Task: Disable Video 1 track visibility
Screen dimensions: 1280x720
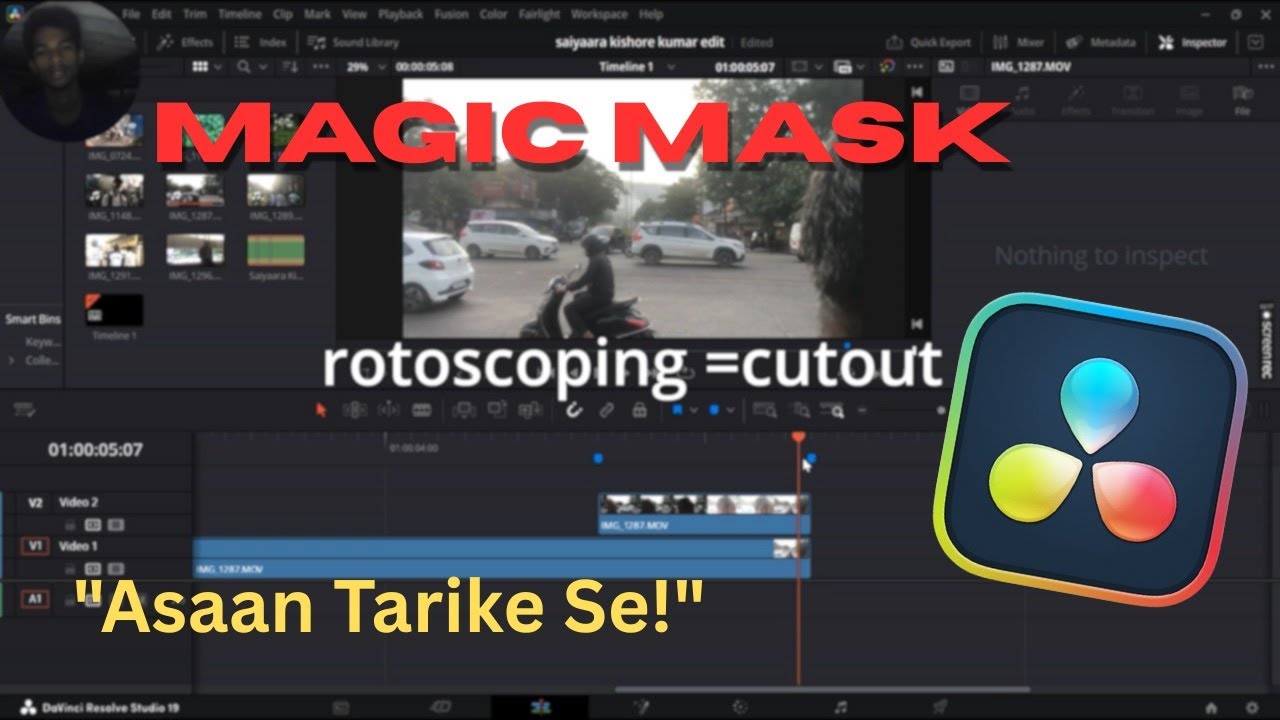Action: (115, 567)
